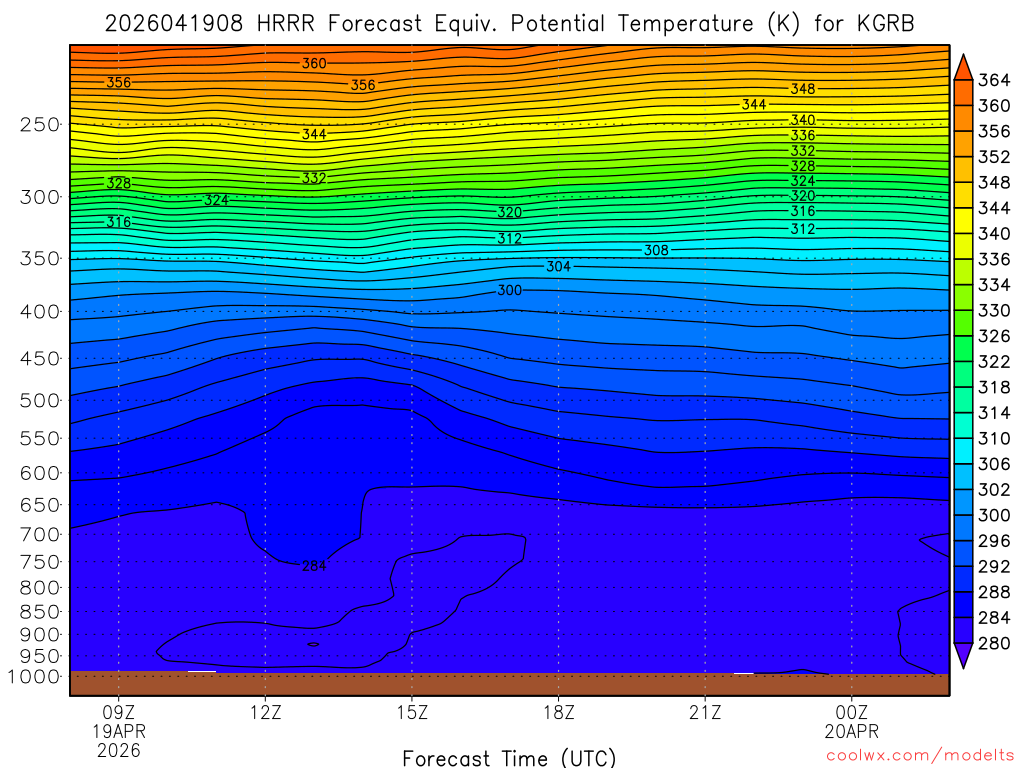Click the 284 contour label
The image size is (1024, 768).
(314, 566)
